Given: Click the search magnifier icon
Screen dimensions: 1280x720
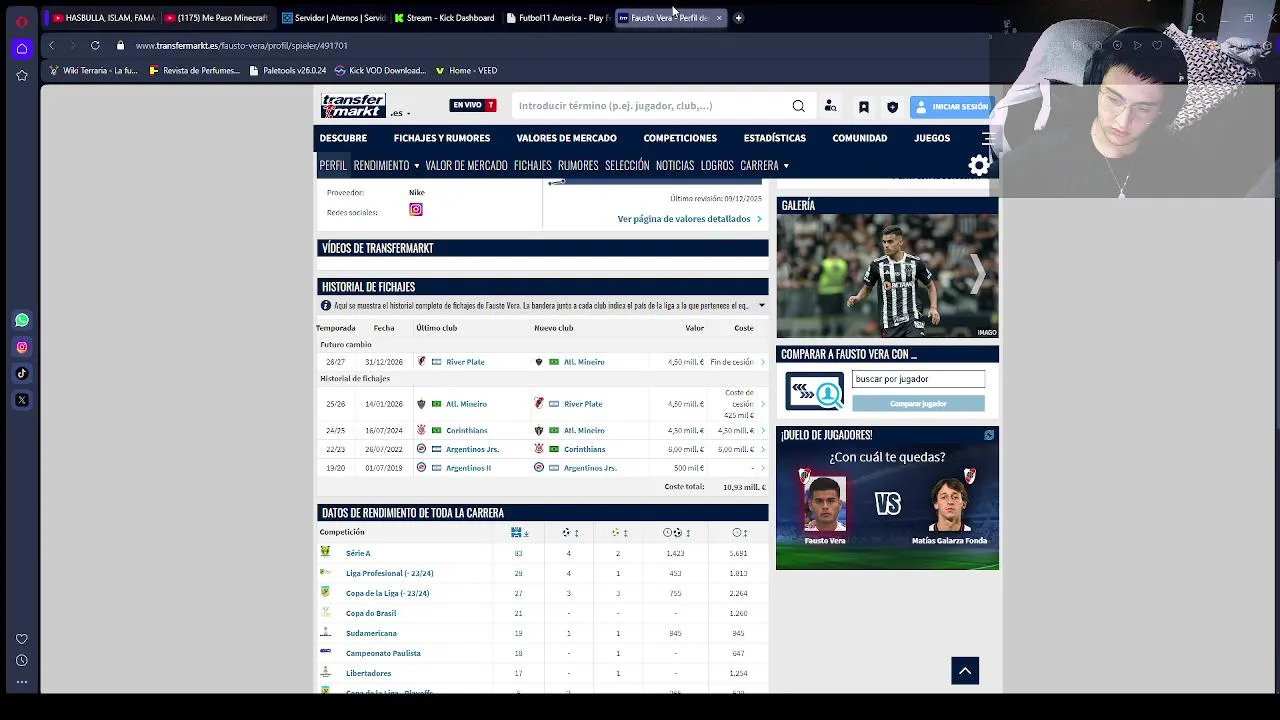Looking at the screenshot, I should [x=798, y=106].
